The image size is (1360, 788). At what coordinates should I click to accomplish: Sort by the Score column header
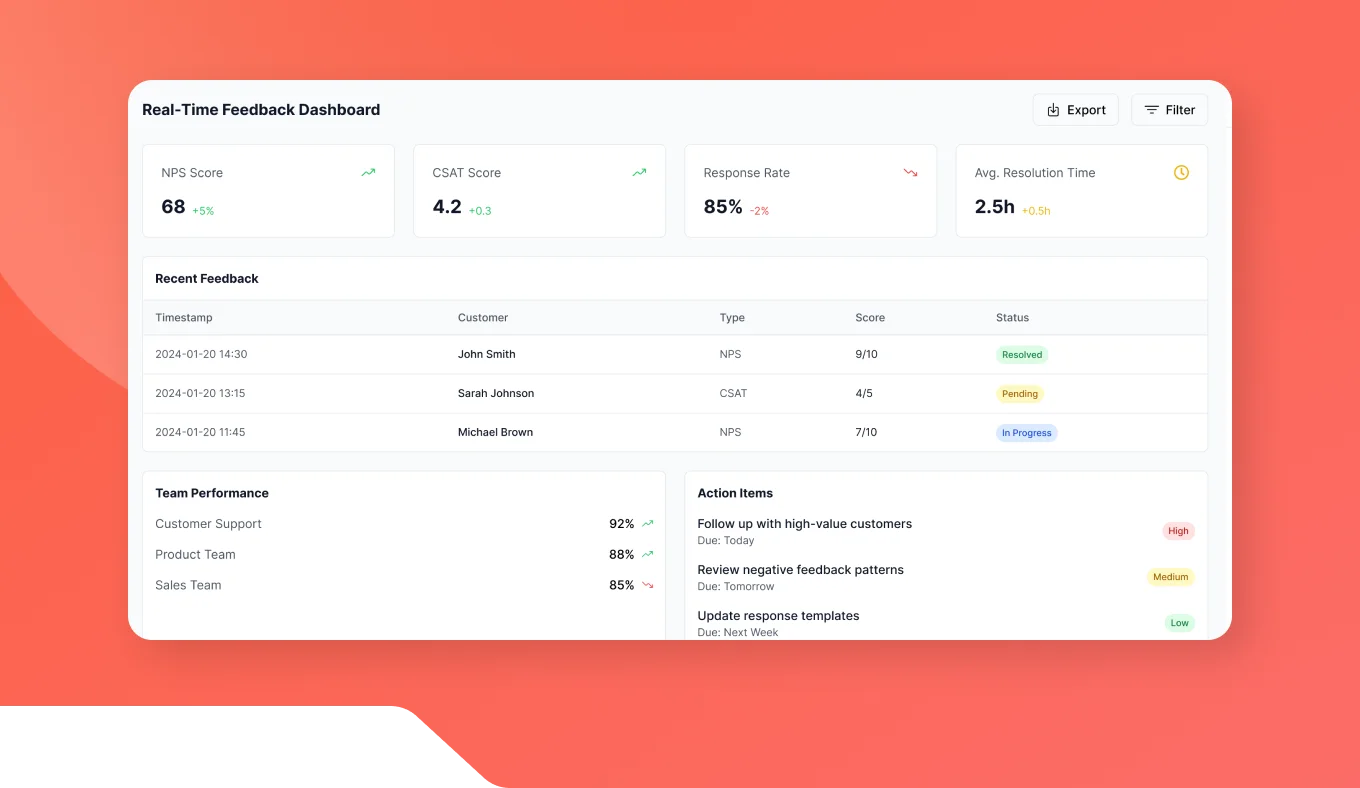(x=870, y=318)
